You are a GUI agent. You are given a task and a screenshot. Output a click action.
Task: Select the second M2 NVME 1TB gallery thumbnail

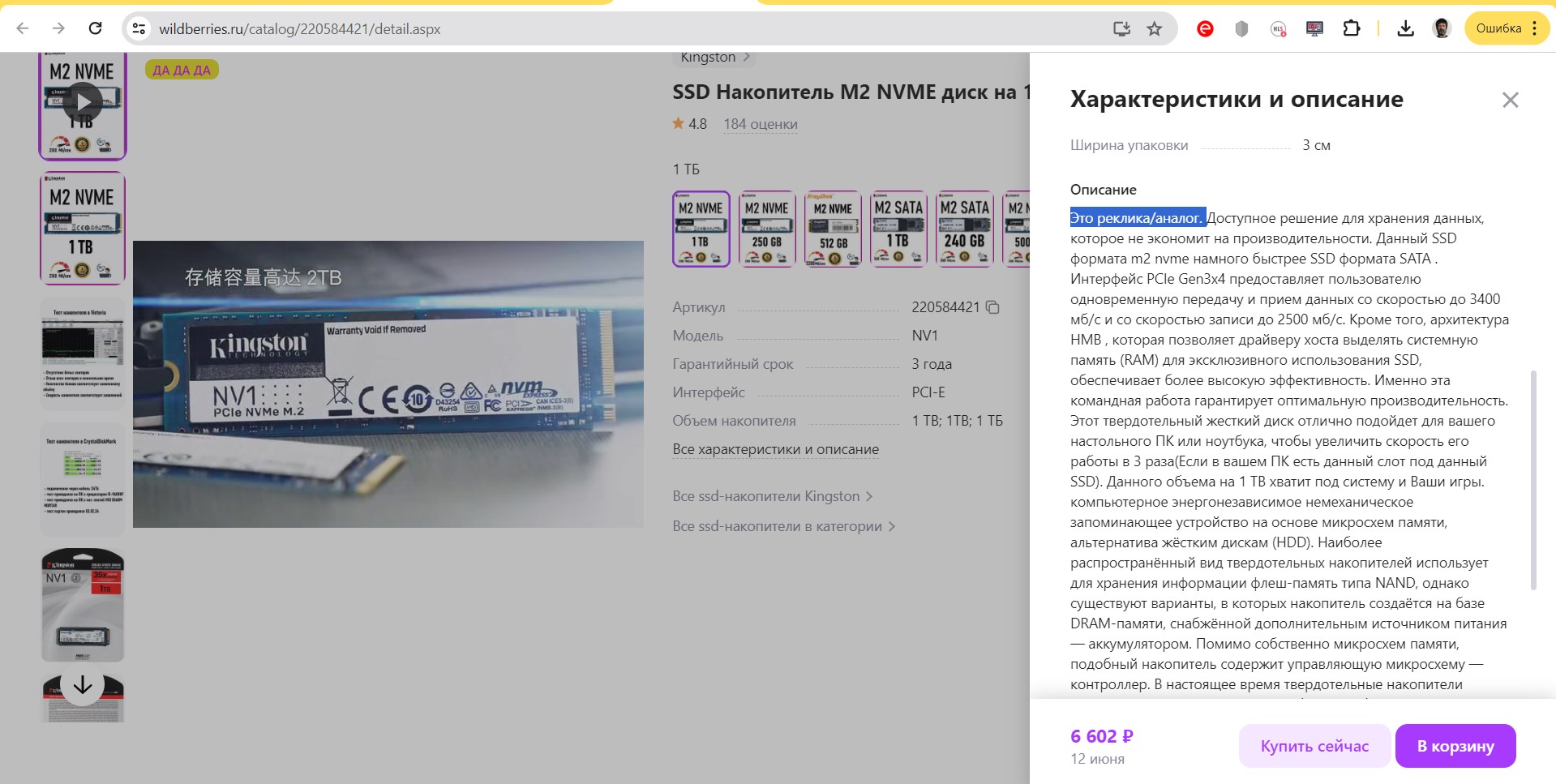[83, 228]
